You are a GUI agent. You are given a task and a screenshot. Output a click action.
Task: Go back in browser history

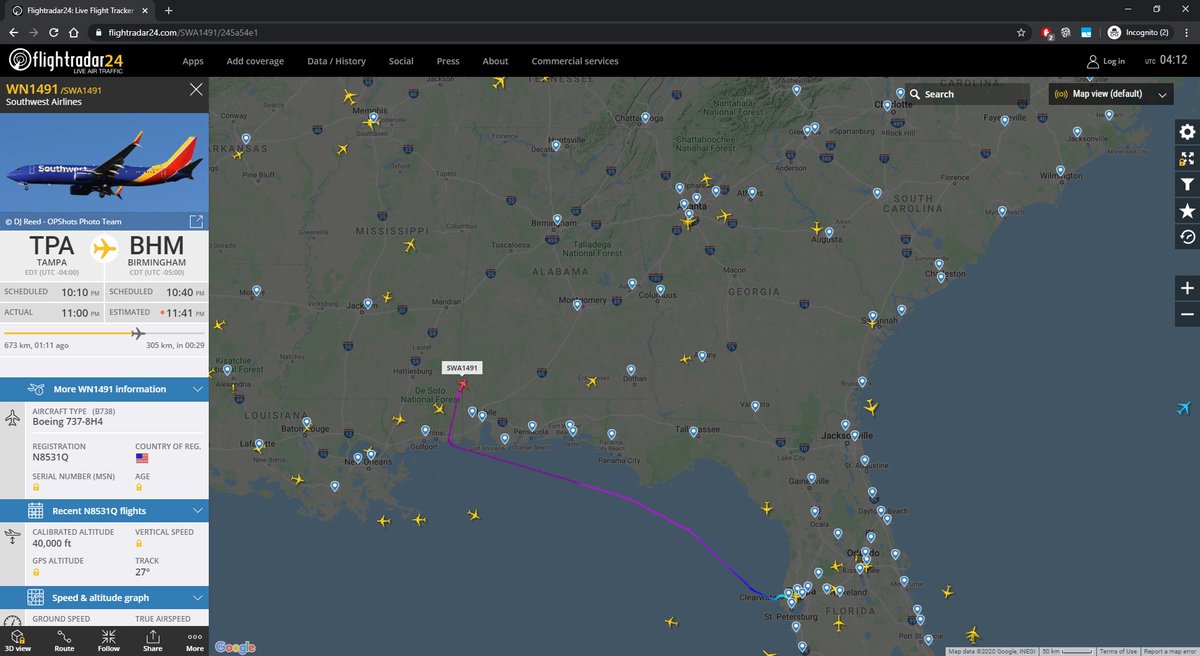click(13, 32)
